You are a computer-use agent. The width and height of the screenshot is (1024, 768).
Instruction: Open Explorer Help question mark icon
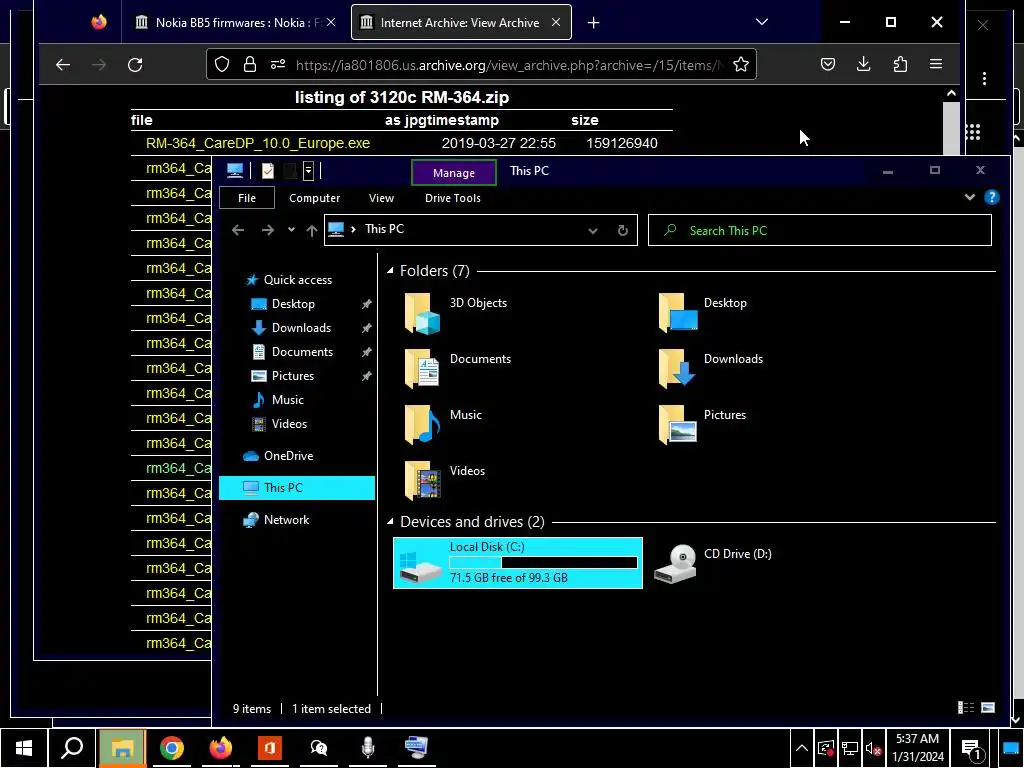pos(991,197)
